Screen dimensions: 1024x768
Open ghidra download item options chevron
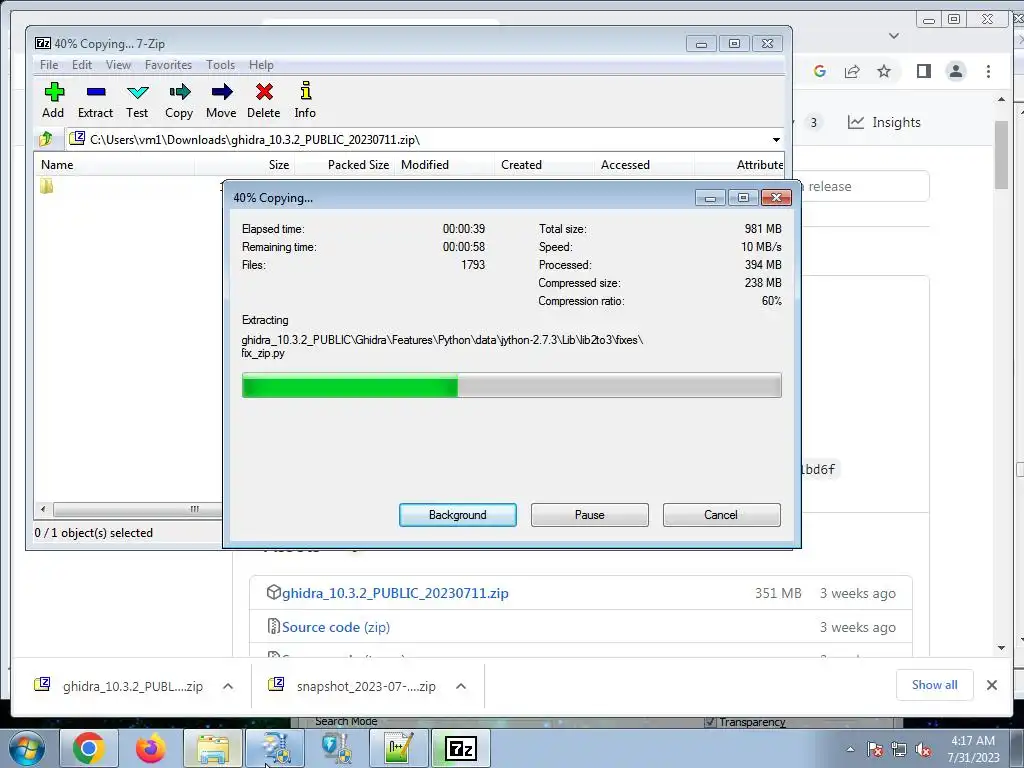pos(228,686)
